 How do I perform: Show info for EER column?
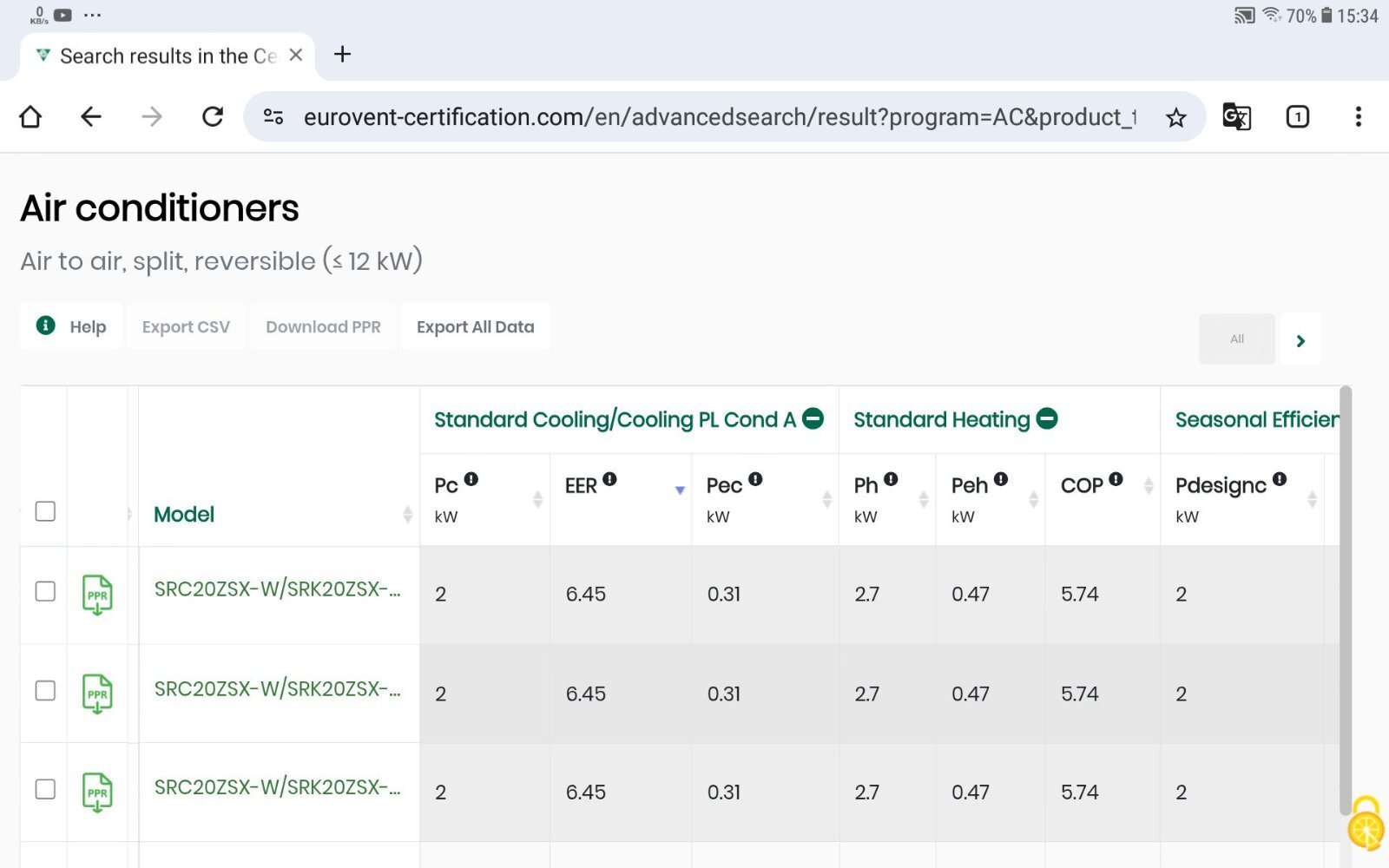[609, 478]
